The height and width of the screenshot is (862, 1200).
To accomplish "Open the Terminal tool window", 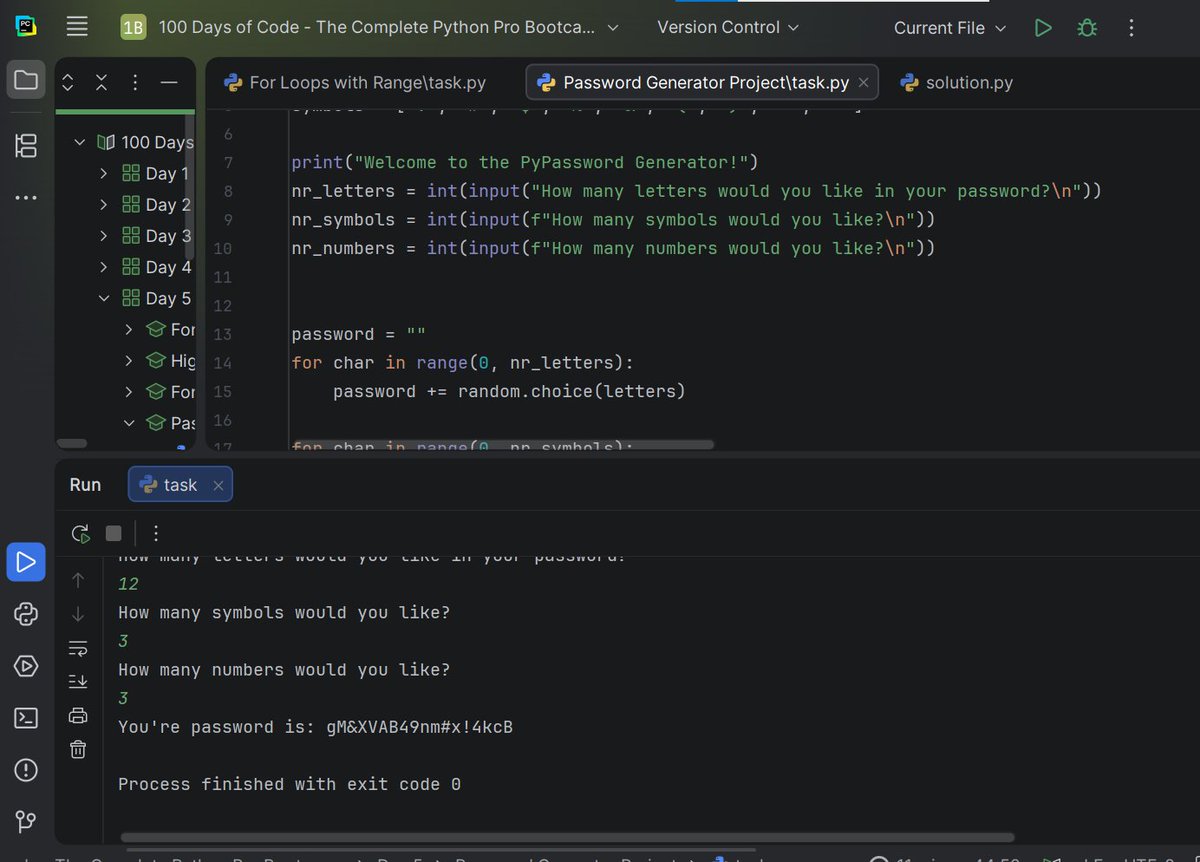I will tap(26, 717).
